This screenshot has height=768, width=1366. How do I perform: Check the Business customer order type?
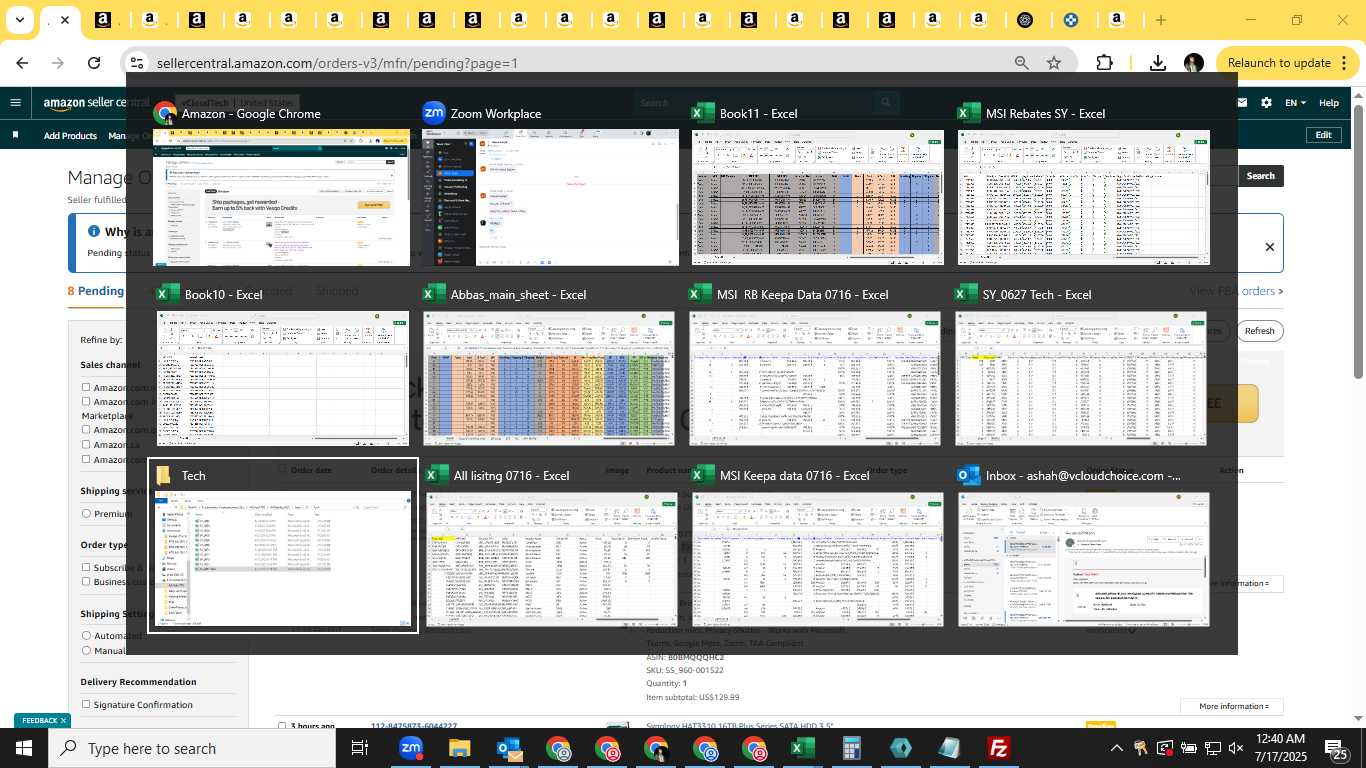point(86,581)
